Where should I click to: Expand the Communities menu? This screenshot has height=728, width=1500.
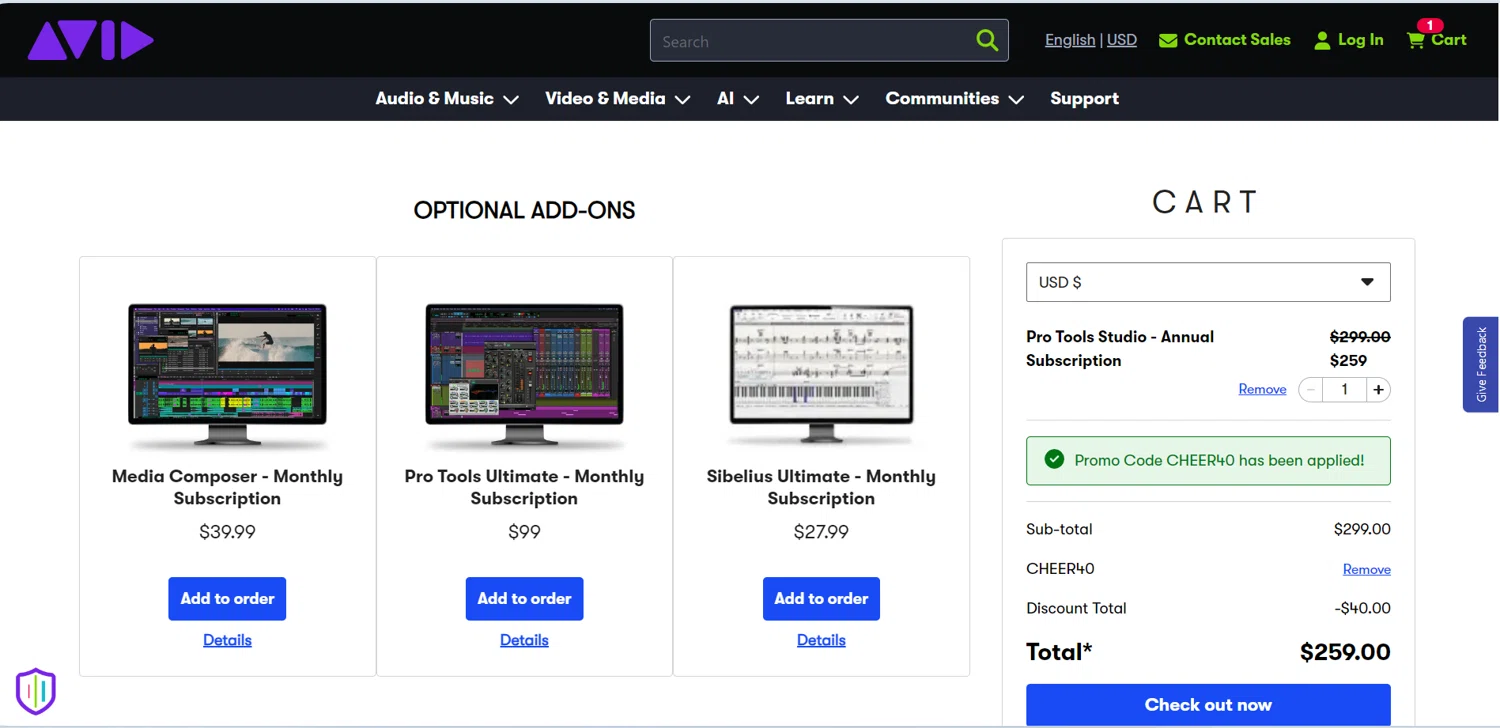coord(954,98)
